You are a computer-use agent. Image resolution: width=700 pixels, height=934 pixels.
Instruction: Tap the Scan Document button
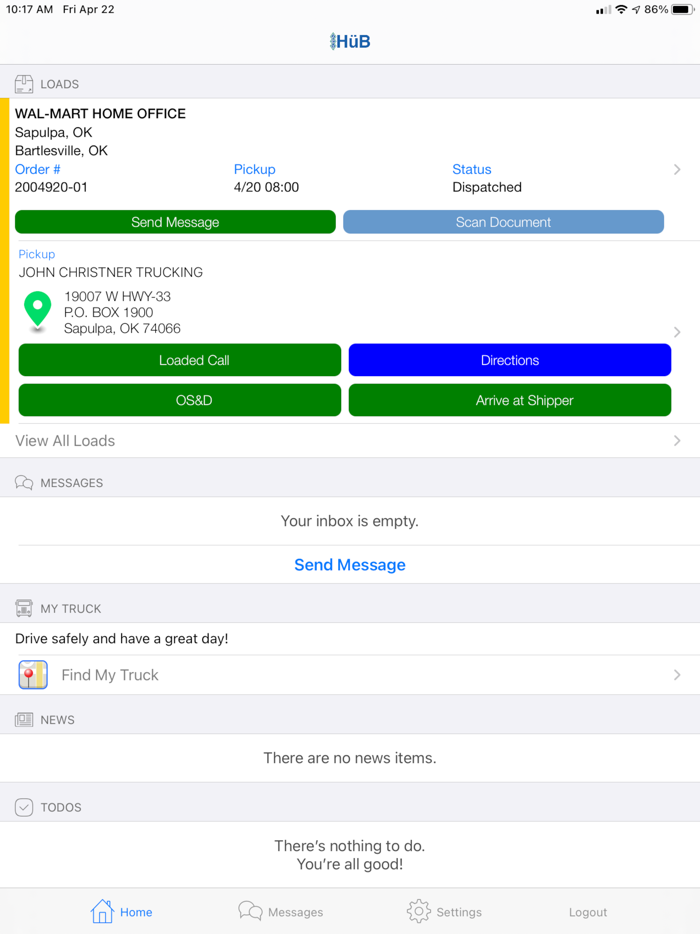pyautogui.click(x=503, y=222)
